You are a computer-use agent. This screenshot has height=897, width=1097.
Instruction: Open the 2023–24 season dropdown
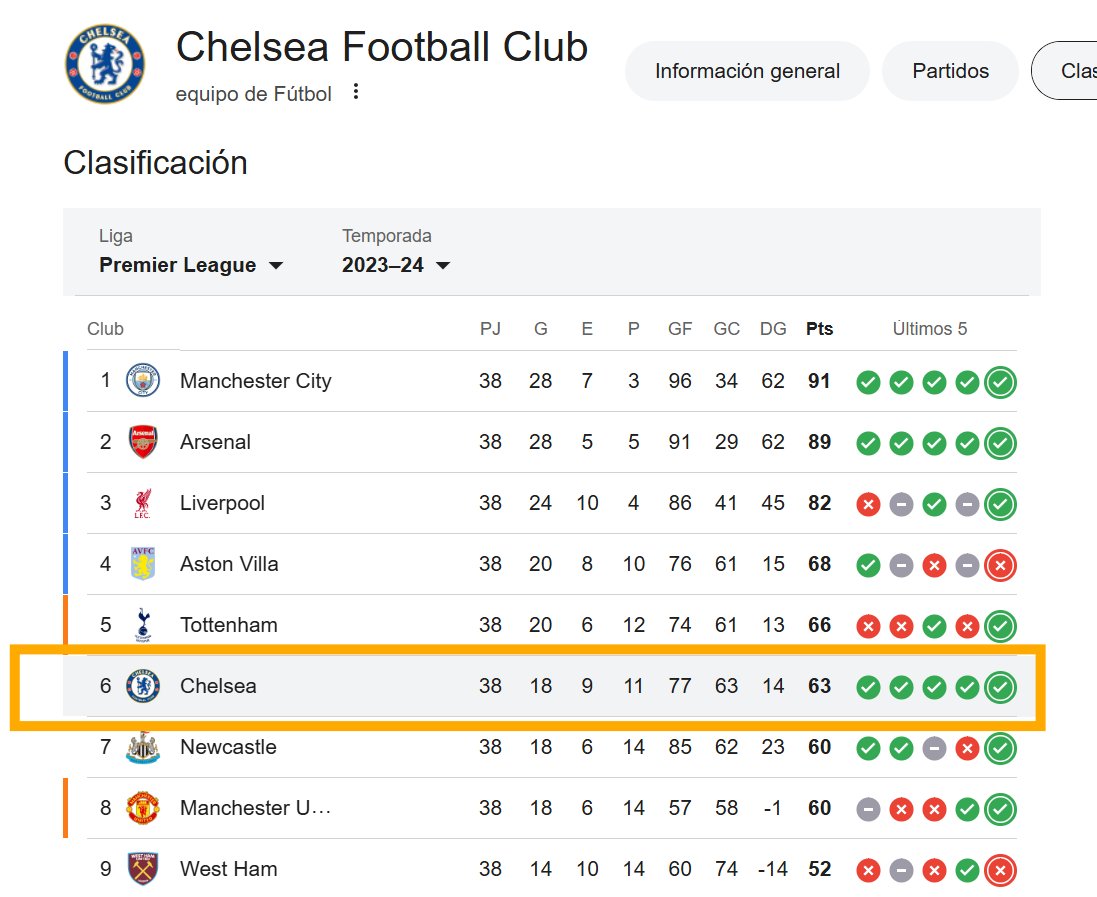coord(396,265)
